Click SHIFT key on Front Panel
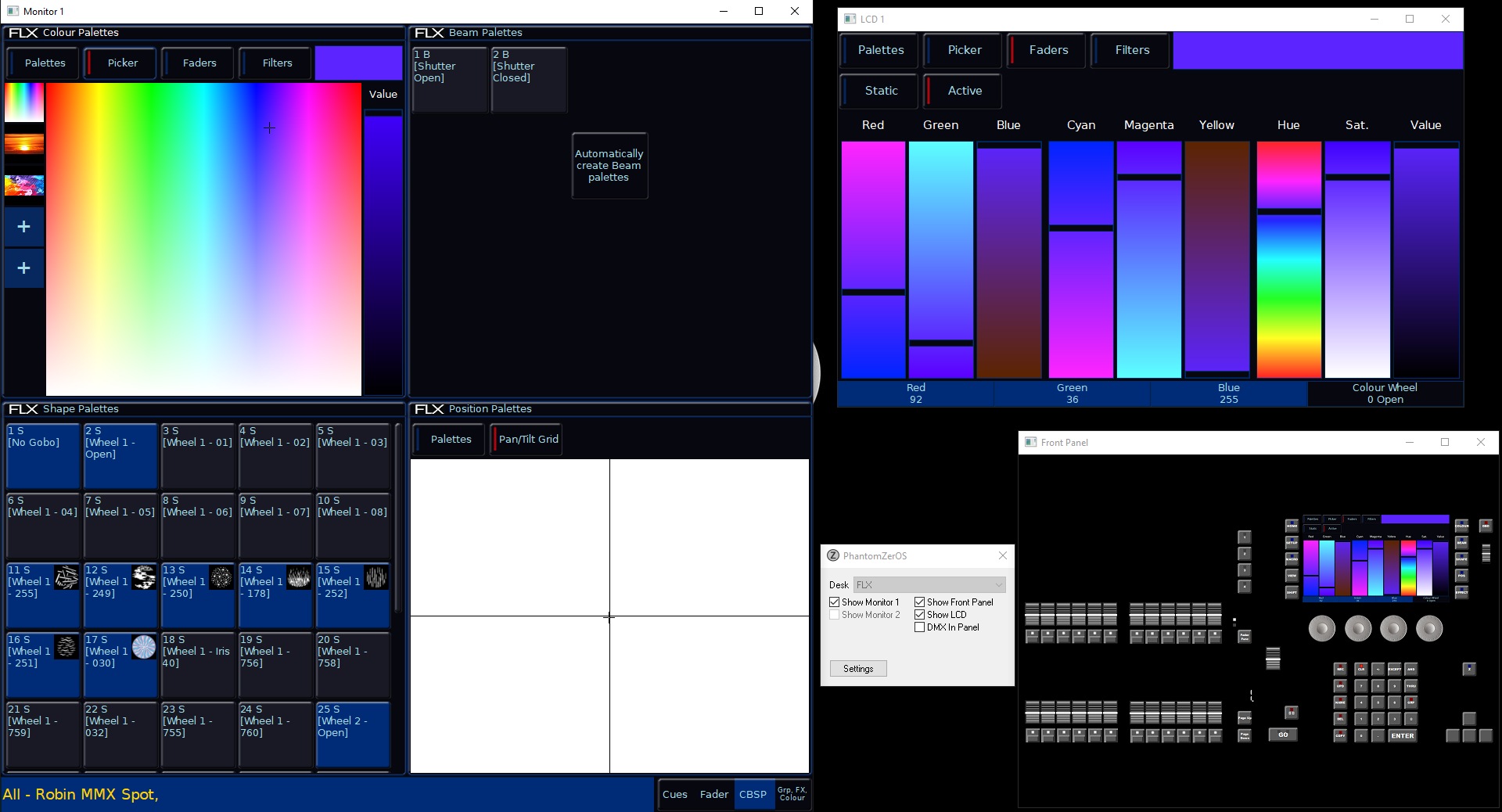This screenshot has width=1502, height=812. [x=1292, y=592]
